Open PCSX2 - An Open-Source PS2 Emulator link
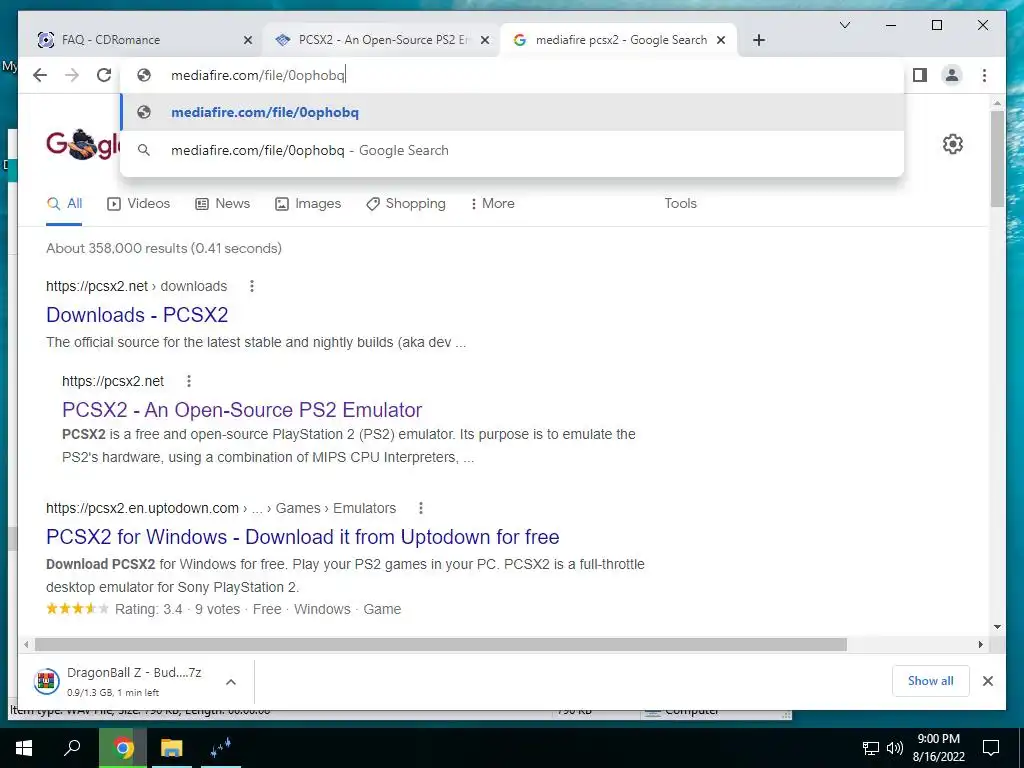This screenshot has height=768, width=1024. 242,409
